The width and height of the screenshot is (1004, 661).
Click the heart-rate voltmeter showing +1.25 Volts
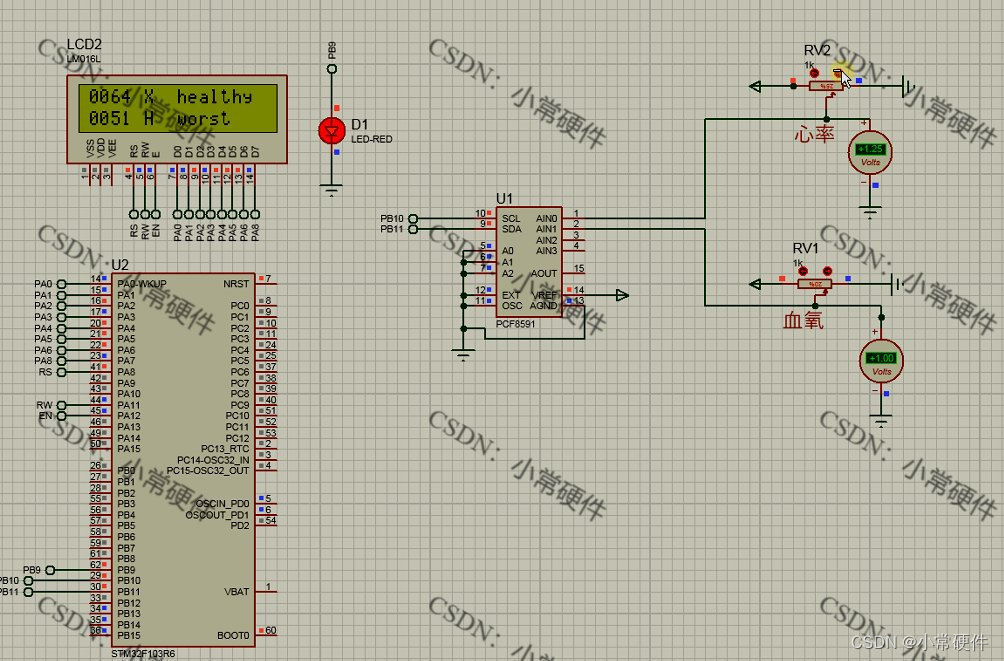[869, 153]
